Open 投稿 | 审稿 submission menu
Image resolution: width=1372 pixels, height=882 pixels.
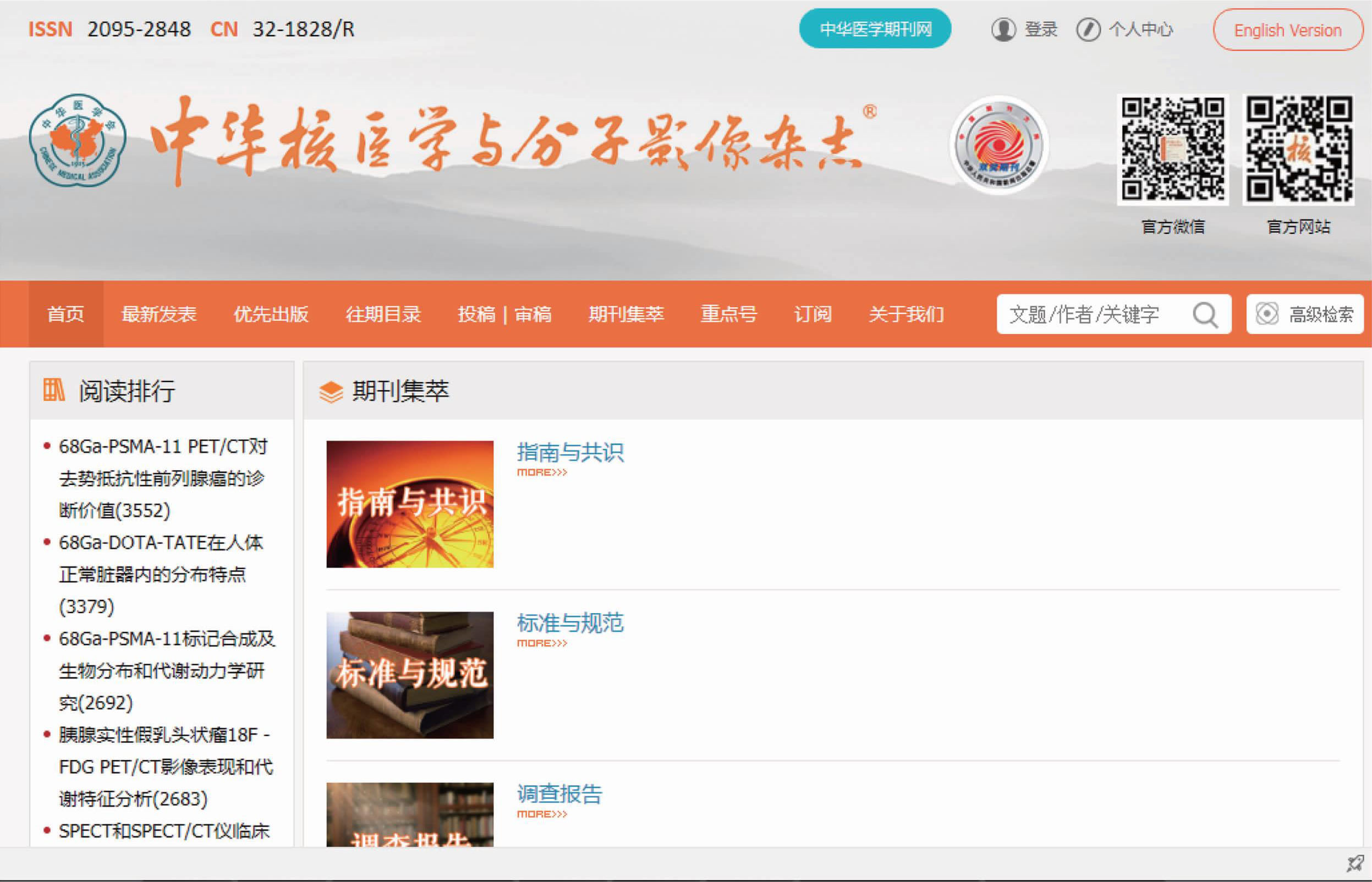[x=504, y=314]
